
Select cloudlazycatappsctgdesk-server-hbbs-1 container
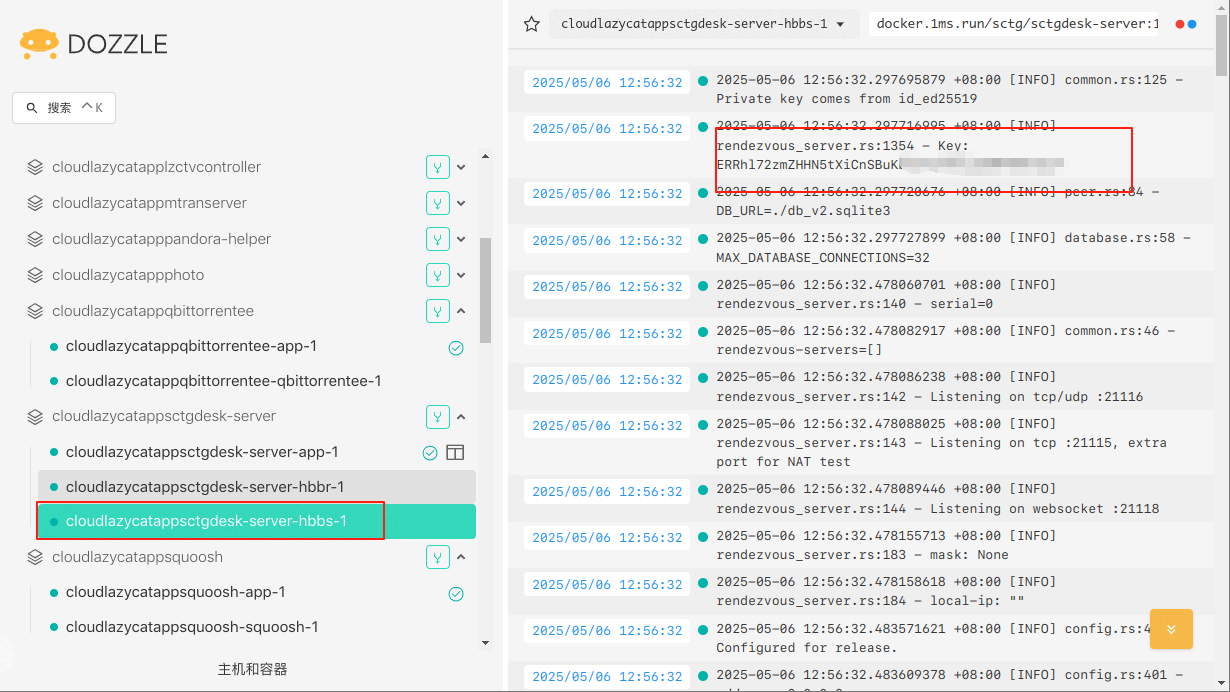[256, 521]
